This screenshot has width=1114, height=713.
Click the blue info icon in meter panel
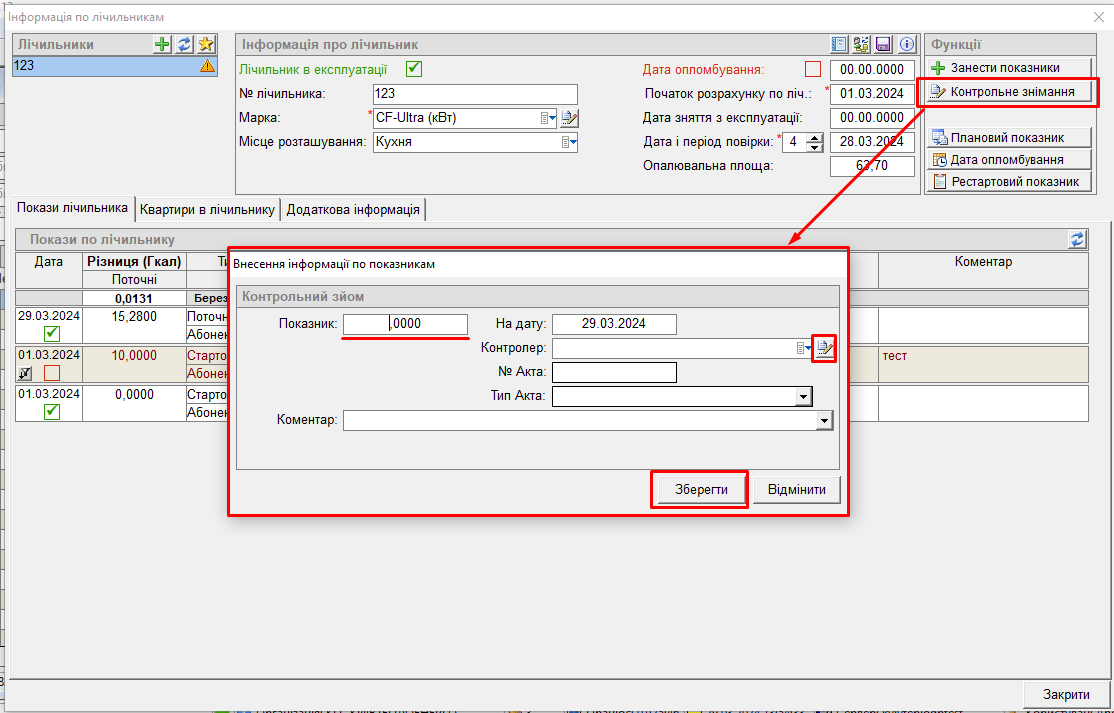906,45
